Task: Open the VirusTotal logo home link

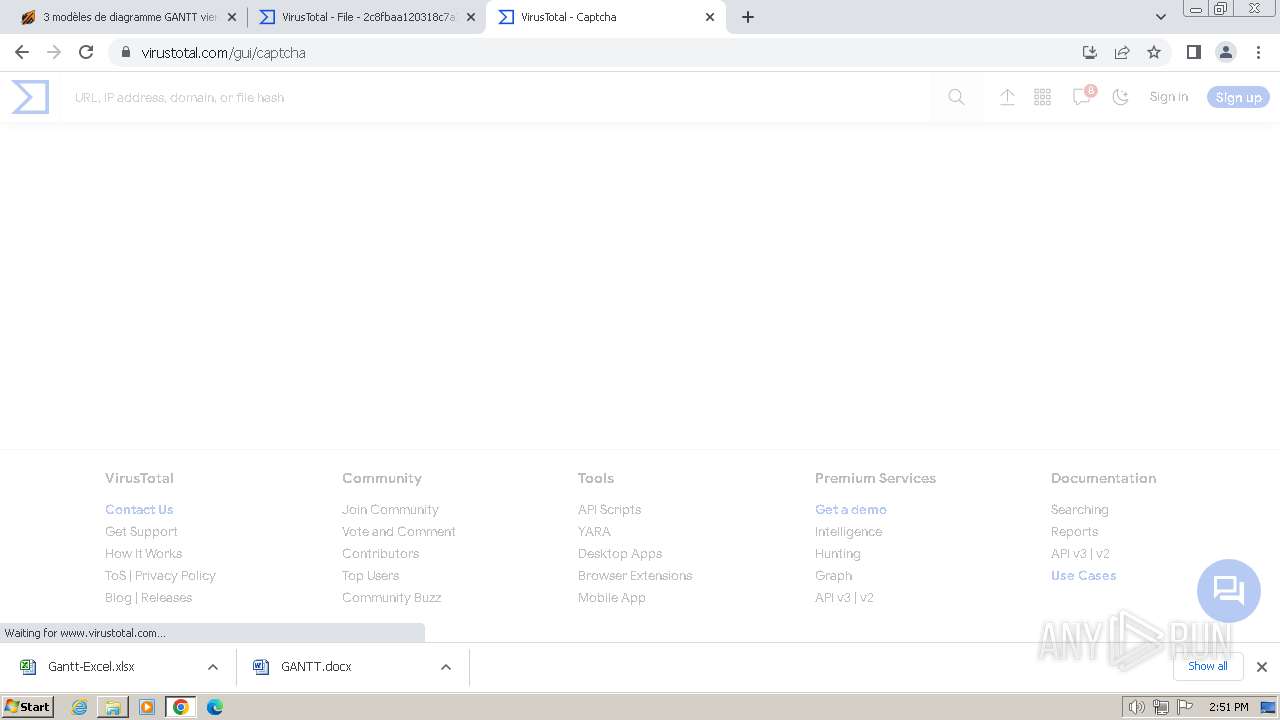Action: click(x=30, y=97)
